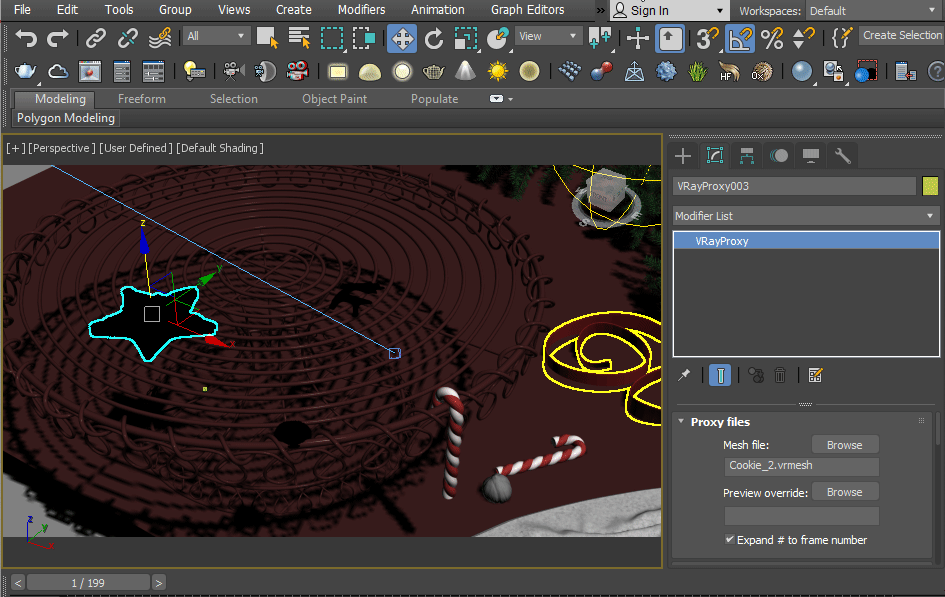The width and height of the screenshot is (945, 597).
Task: Open the Graph Editors menu
Action: (x=527, y=10)
